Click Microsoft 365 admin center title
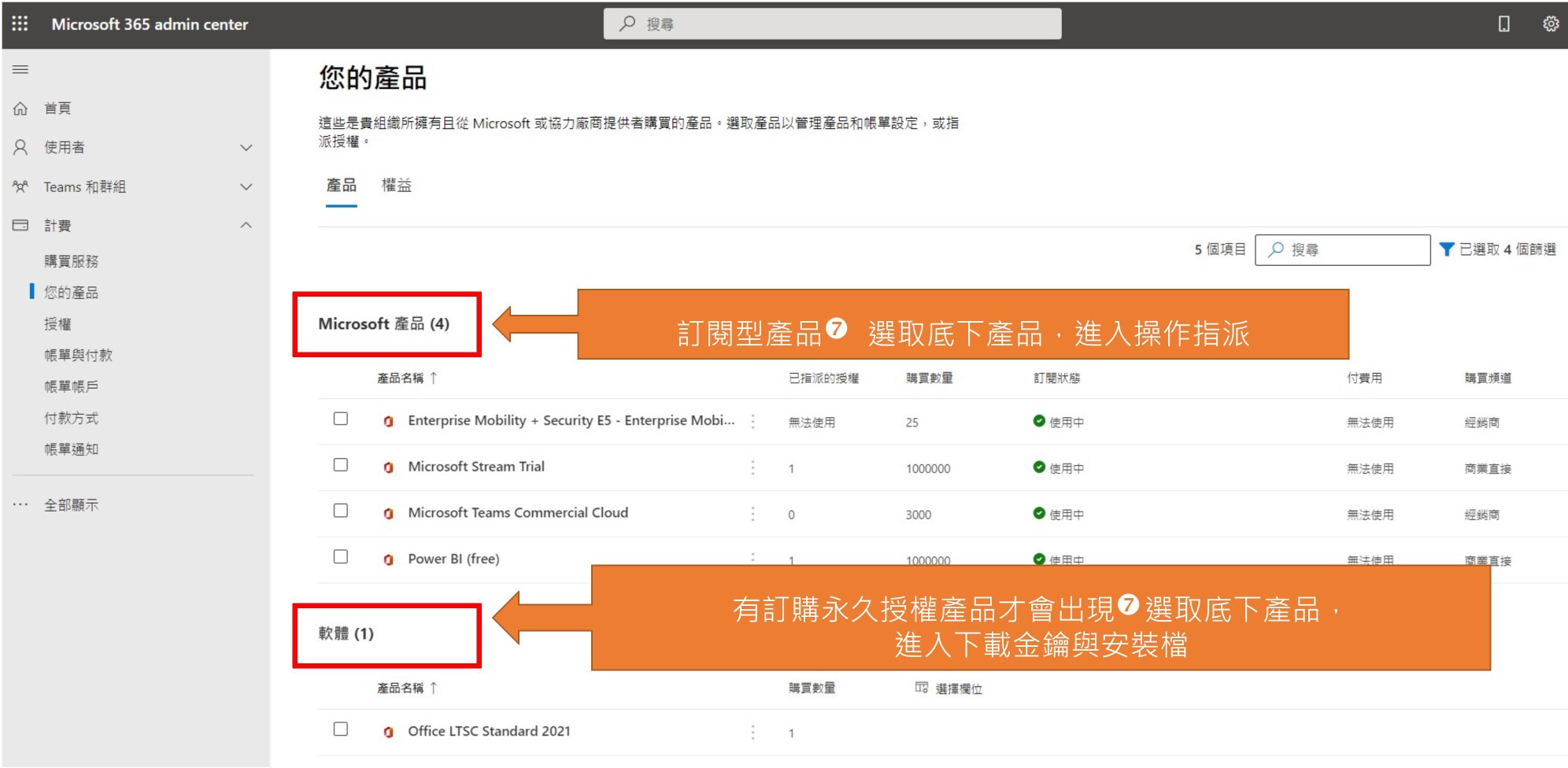 coord(150,24)
